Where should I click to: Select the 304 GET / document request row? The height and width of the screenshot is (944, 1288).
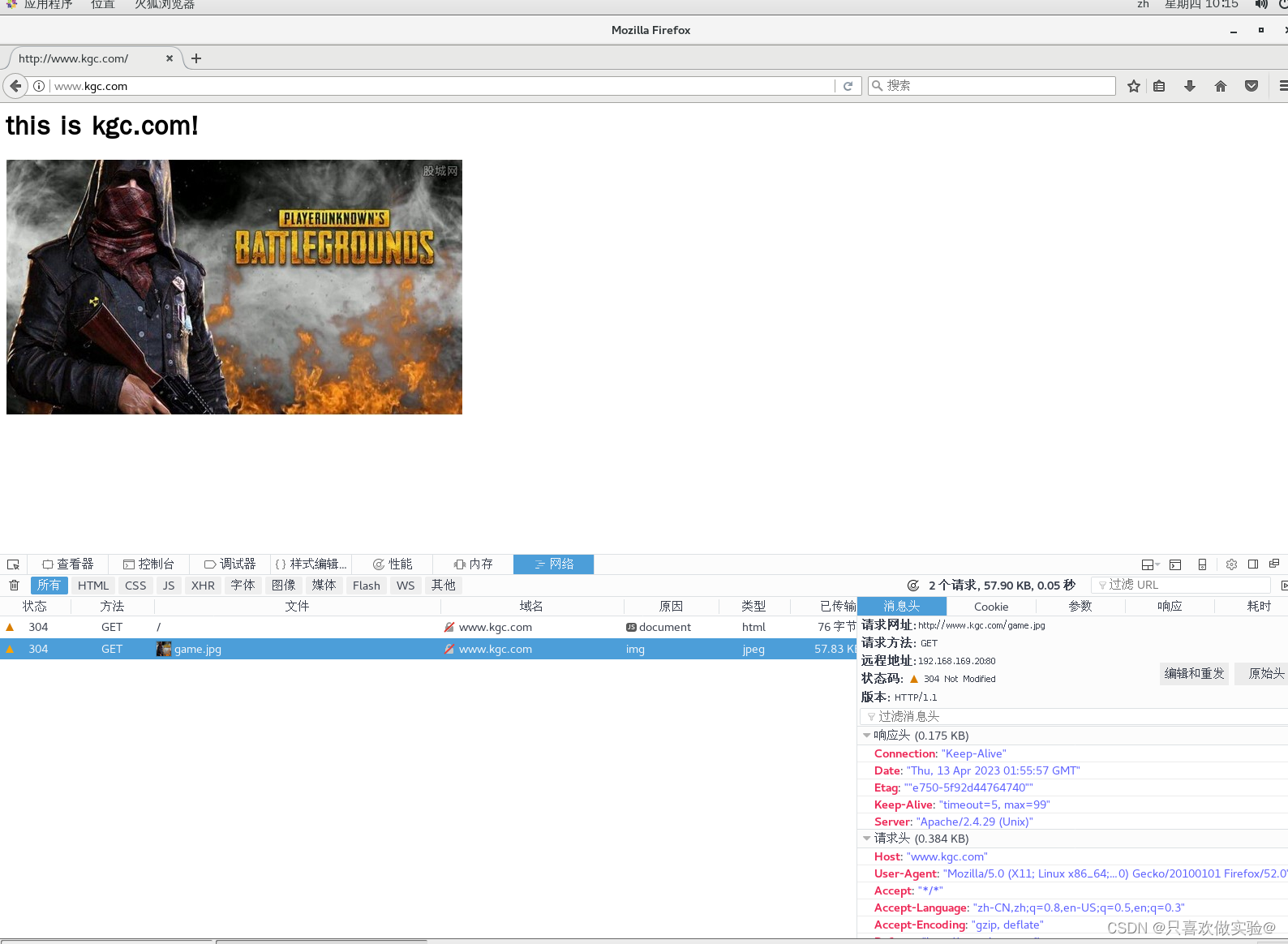428,627
